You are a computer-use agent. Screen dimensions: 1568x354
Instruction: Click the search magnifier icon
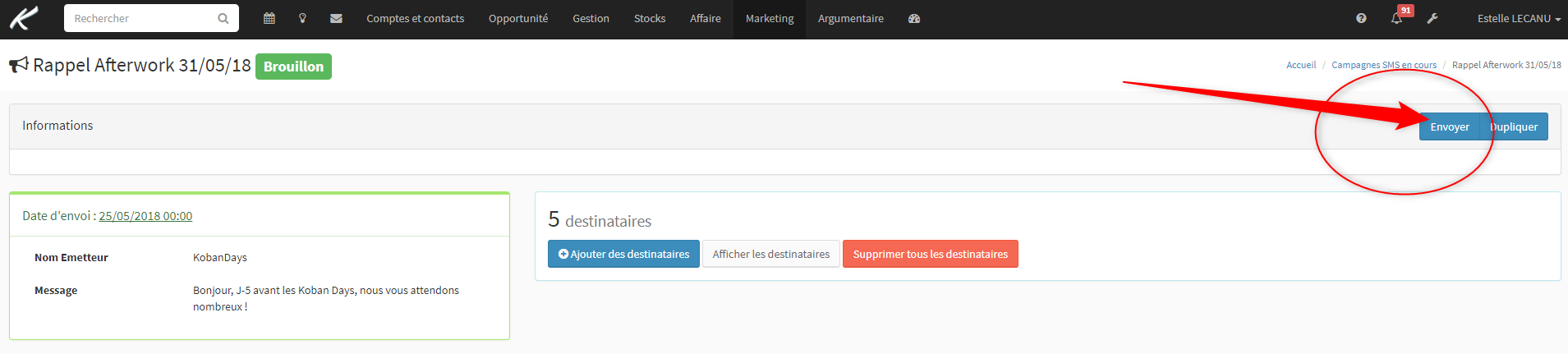click(223, 18)
